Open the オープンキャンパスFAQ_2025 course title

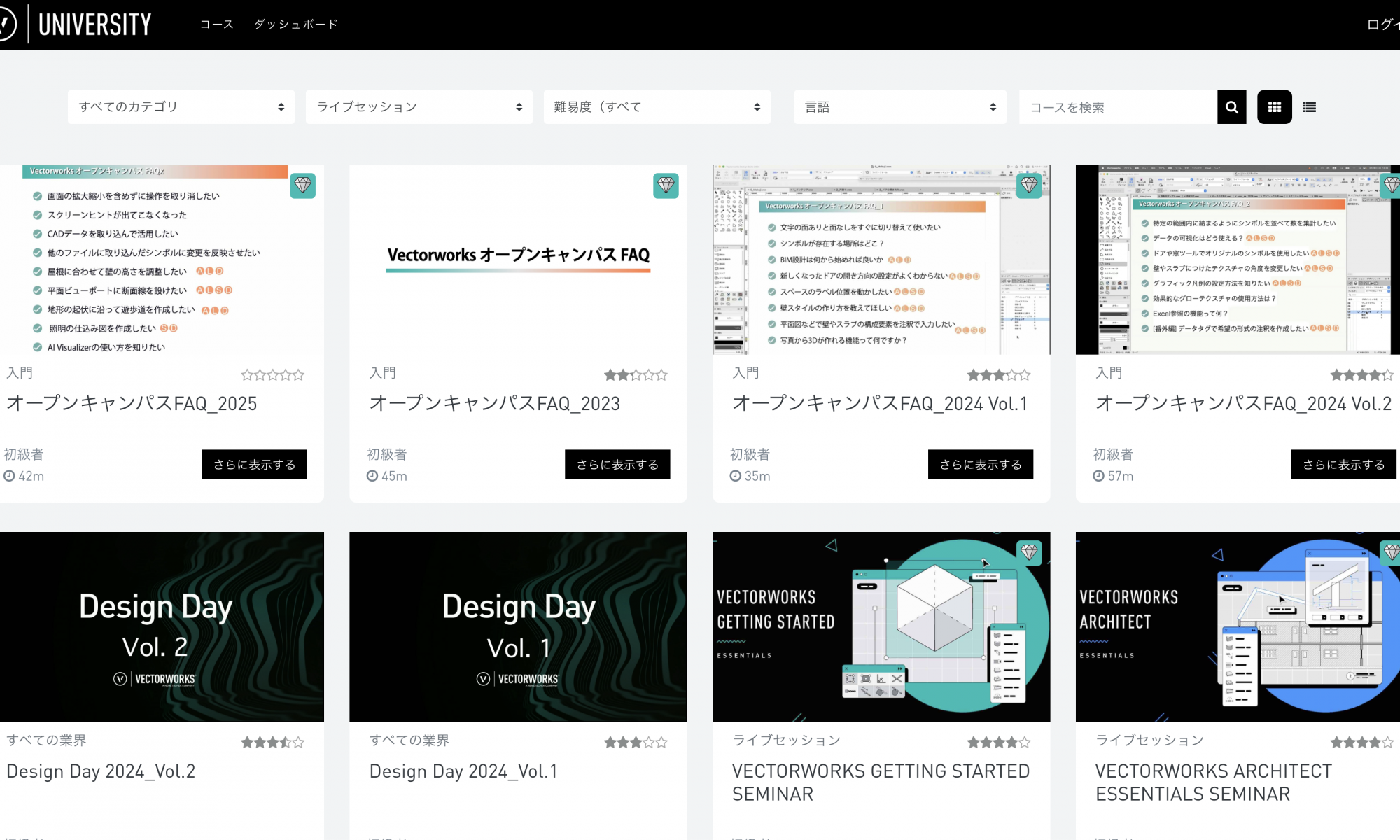coord(132,404)
